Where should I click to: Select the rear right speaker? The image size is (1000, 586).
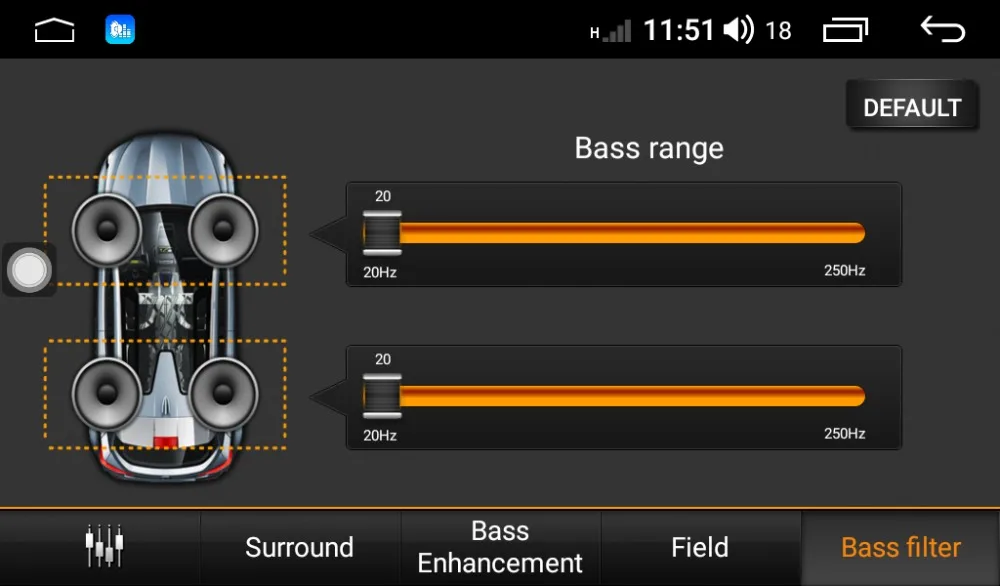tap(224, 393)
